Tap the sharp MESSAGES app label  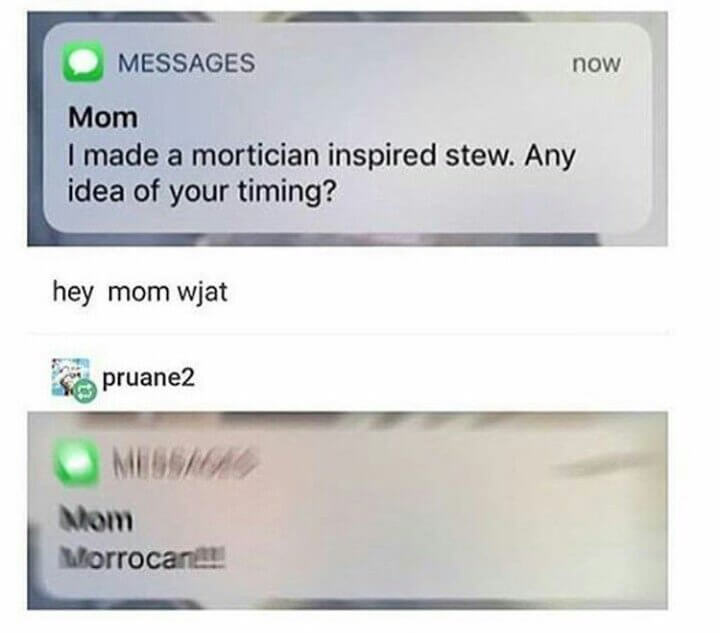(186, 62)
